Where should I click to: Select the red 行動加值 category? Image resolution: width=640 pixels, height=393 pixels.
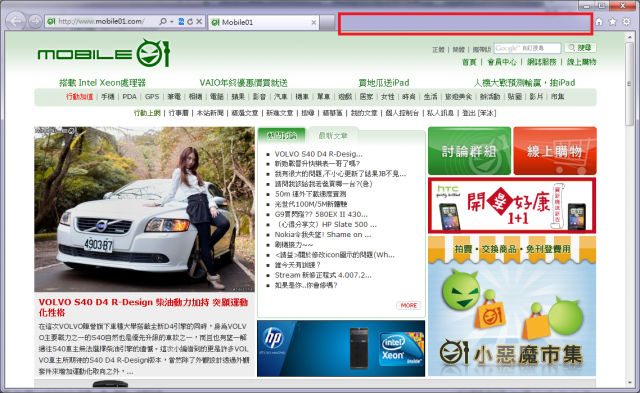(x=80, y=97)
